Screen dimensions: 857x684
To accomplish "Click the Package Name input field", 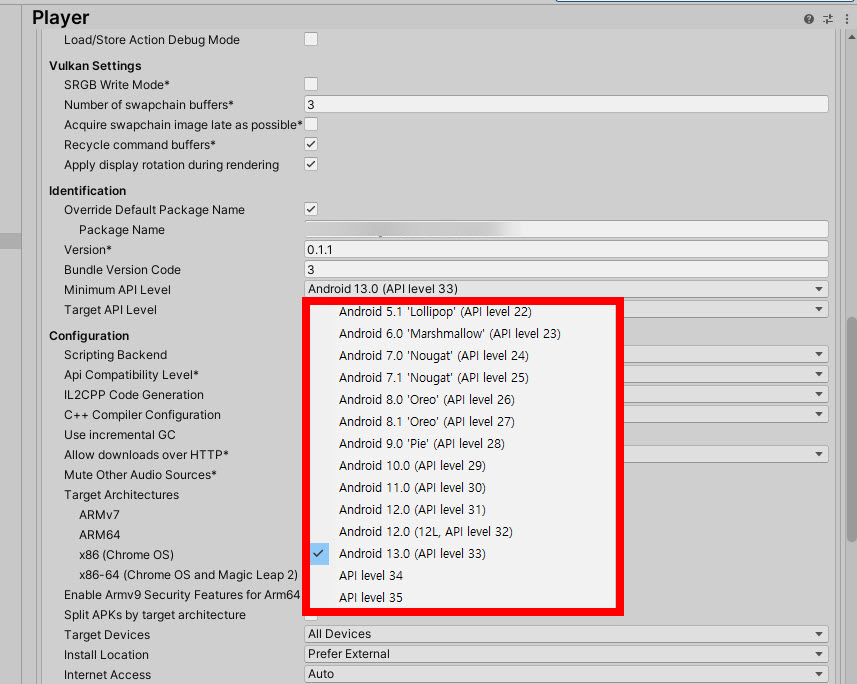I will coord(566,230).
